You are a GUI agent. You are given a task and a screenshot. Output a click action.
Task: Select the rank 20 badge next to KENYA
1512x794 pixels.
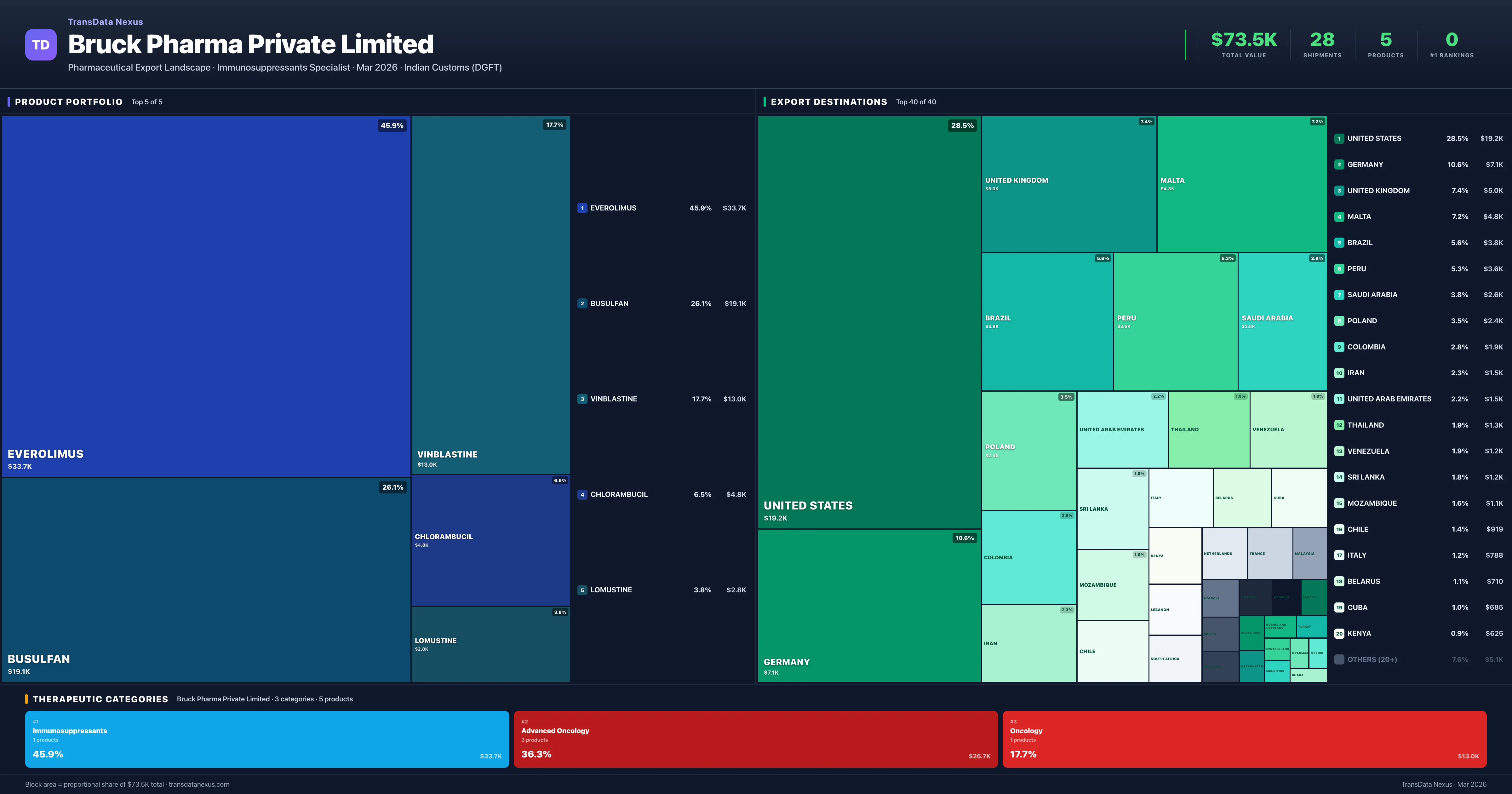click(1339, 633)
